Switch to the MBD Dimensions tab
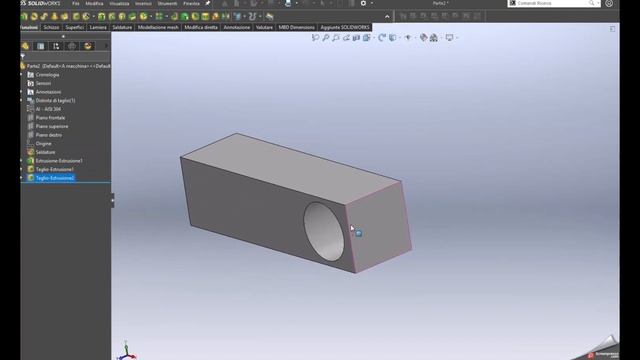Image resolution: width=640 pixels, height=360 pixels. 296,27
